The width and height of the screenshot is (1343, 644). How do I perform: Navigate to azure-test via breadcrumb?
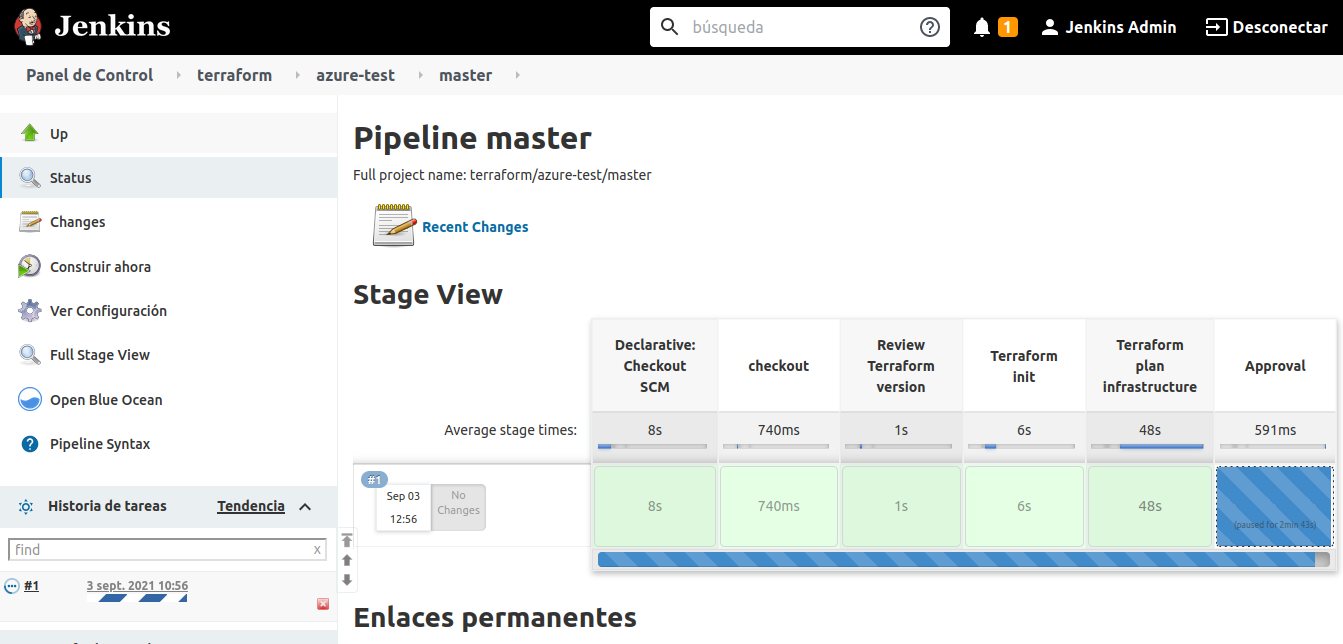pyautogui.click(x=356, y=75)
